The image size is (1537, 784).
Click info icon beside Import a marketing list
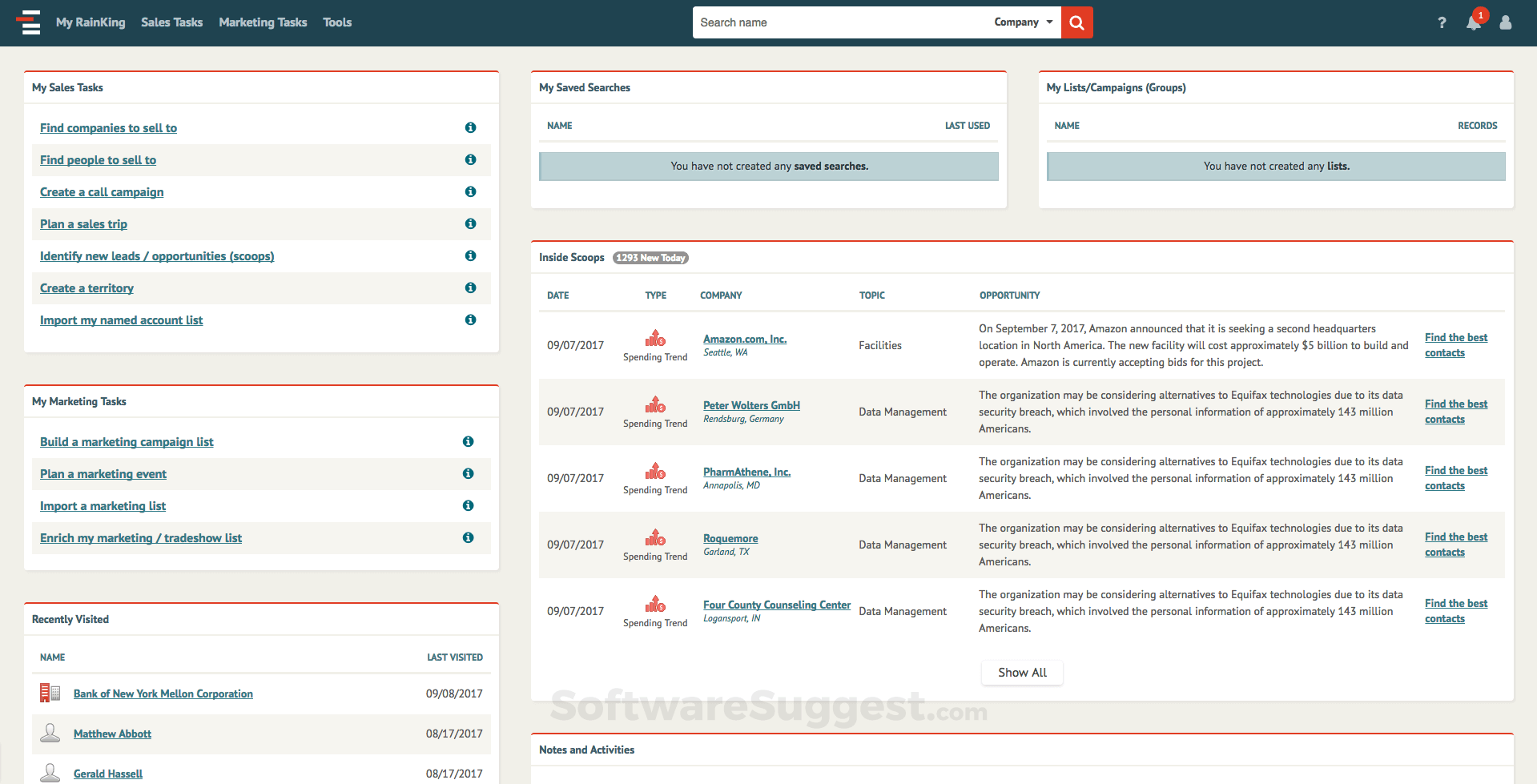pyautogui.click(x=468, y=505)
